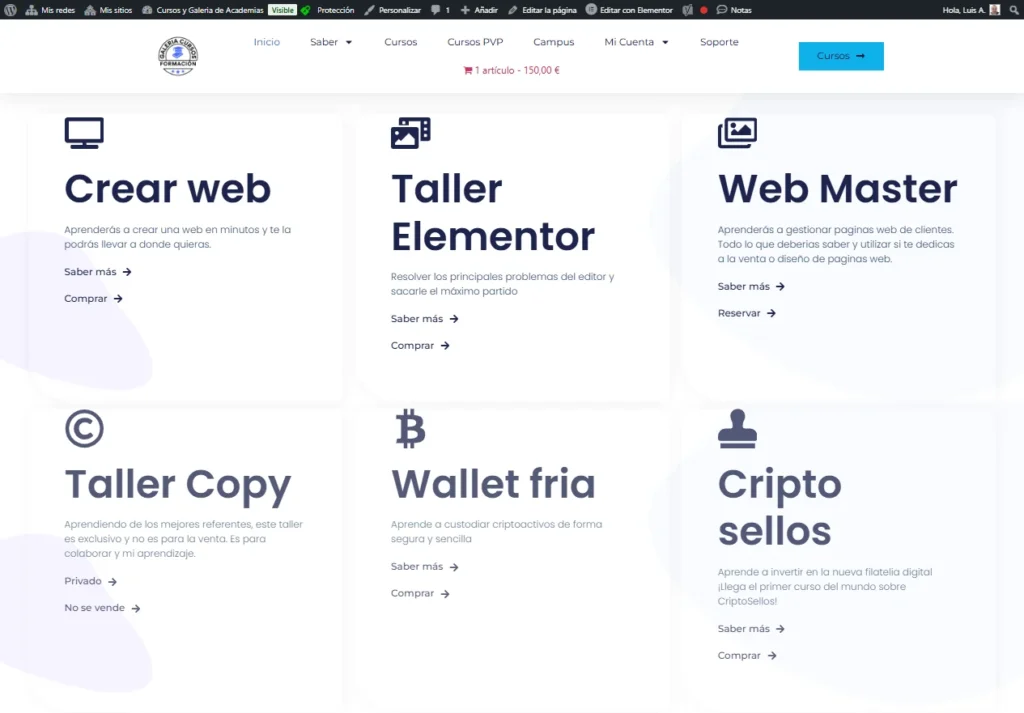Open the Crear web heading
The width and height of the screenshot is (1024, 713).
[167, 189]
